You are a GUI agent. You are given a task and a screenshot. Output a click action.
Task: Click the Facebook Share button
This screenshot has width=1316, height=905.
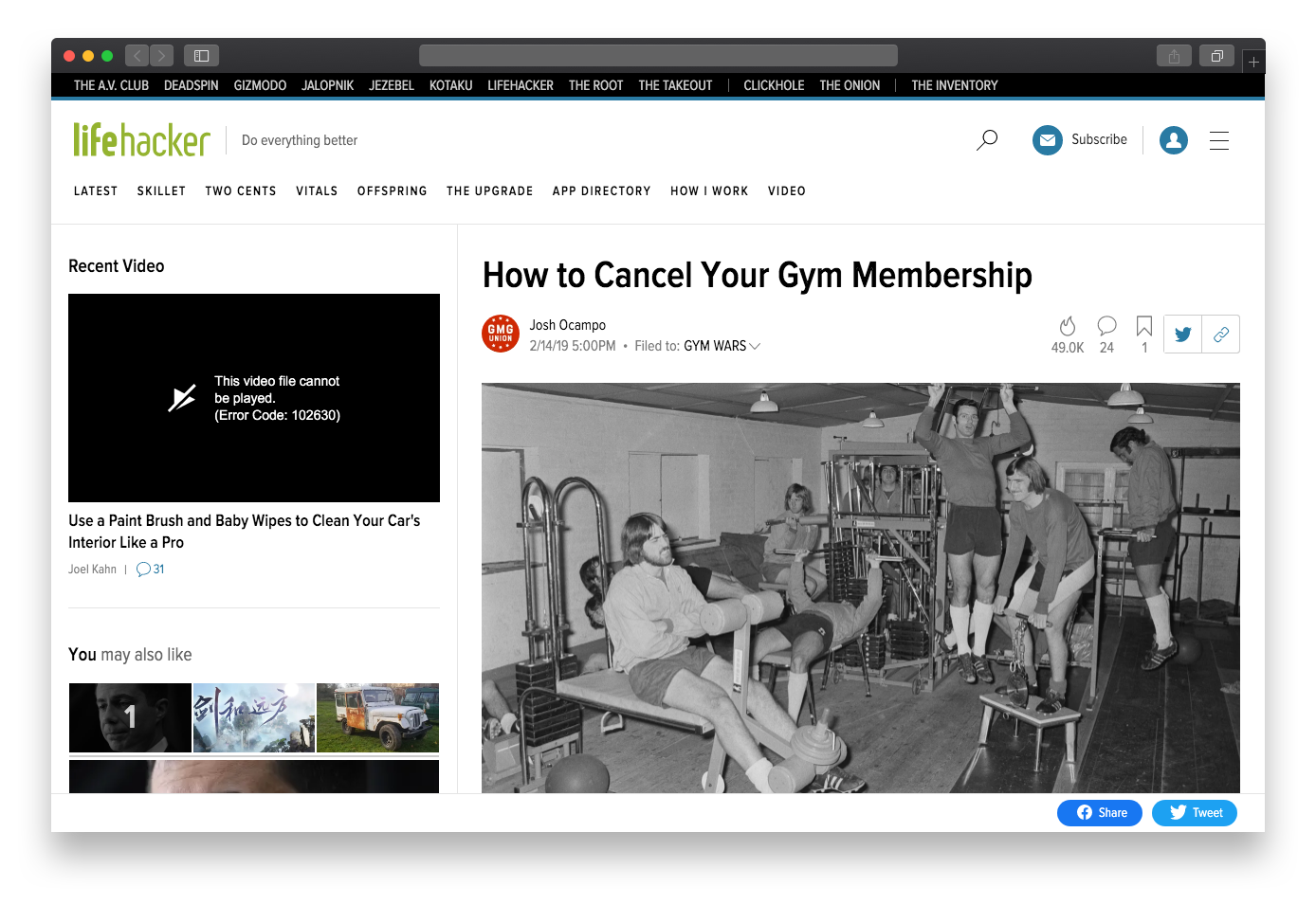coord(1100,813)
